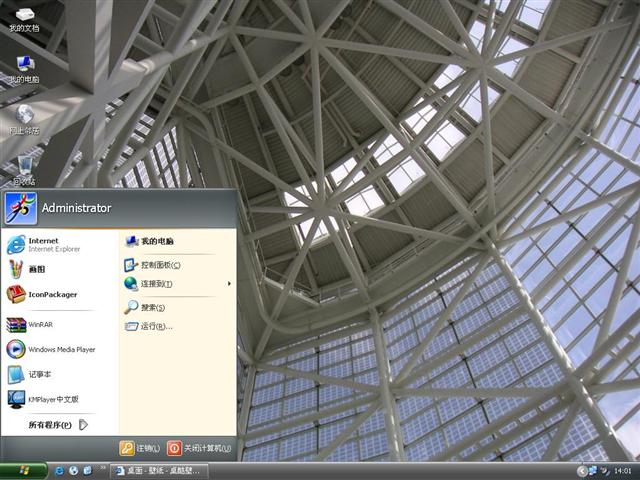The height and width of the screenshot is (480, 640).
Task: Click the 记事本 notepad icon
Action: (16, 374)
